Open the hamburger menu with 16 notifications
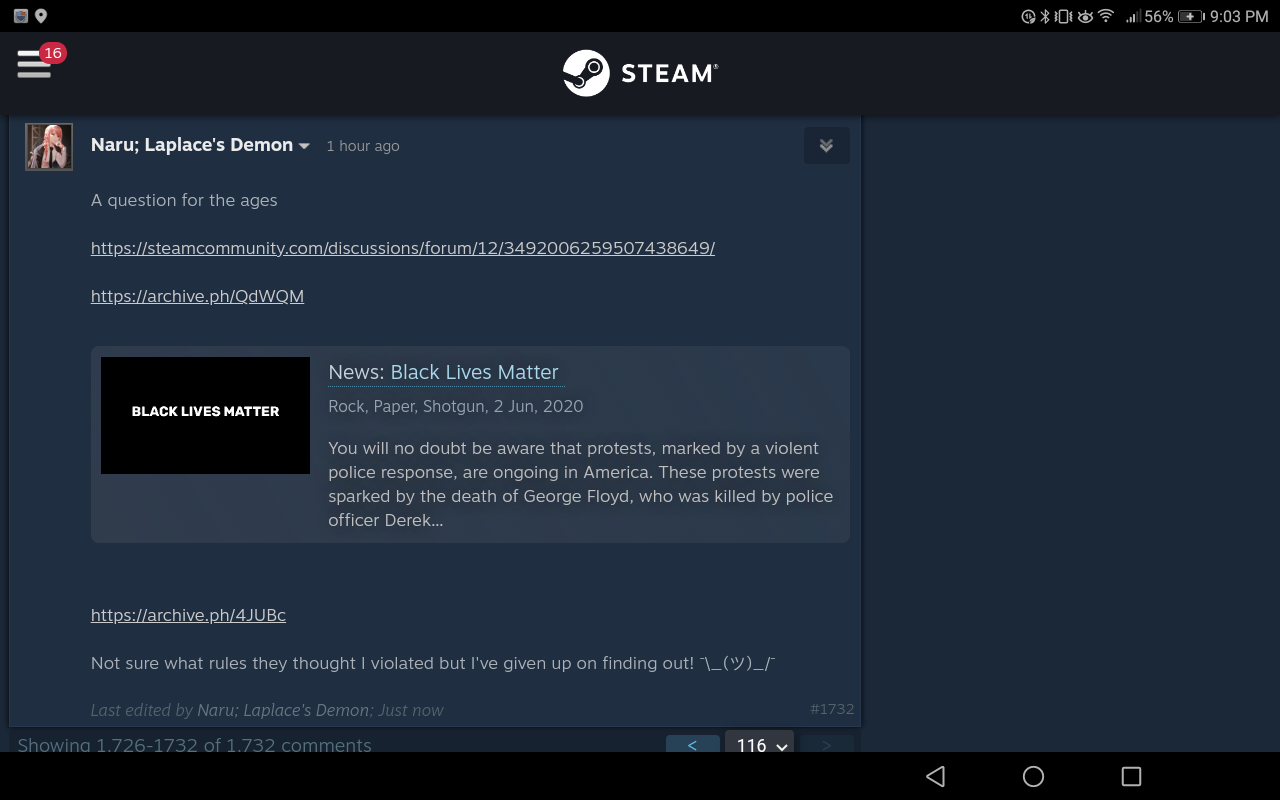The width and height of the screenshot is (1280, 800). (34, 63)
